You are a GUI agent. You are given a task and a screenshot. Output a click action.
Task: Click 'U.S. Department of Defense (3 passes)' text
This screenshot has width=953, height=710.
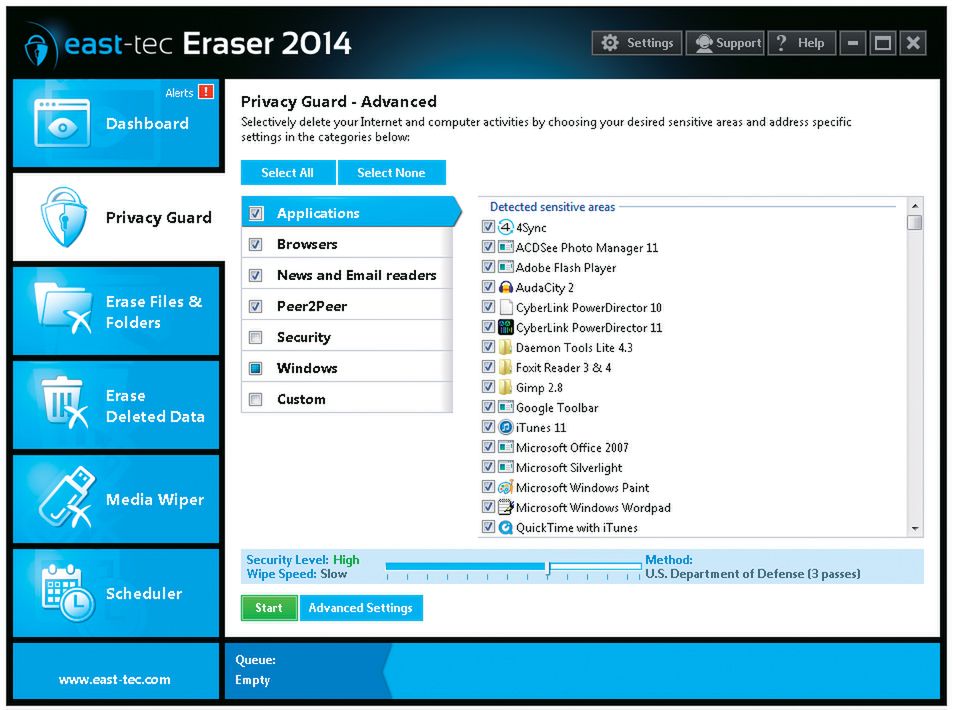pyautogui.click(x=753, y=574)
